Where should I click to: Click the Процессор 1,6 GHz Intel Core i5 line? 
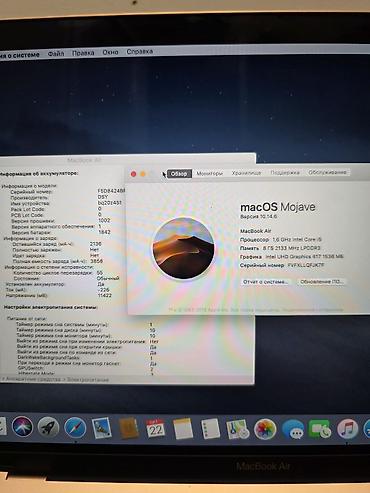point(281,239)
